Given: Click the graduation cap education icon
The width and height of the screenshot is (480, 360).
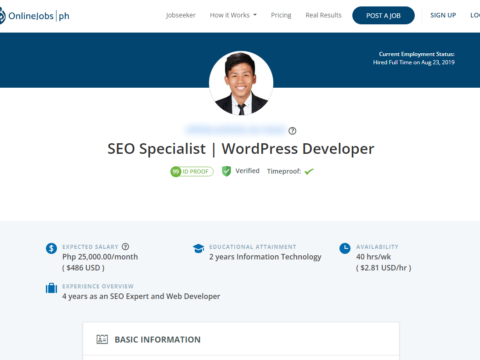Looking at the screenshot, I should [198, 248].
